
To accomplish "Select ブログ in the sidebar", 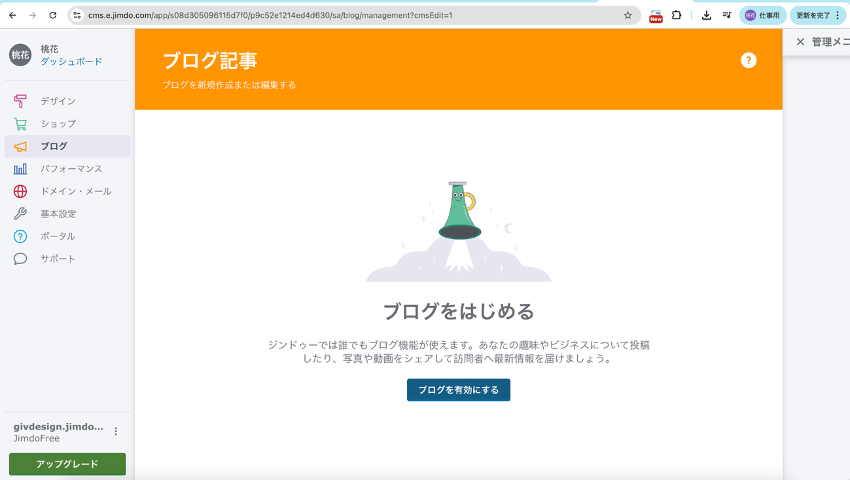I will (x=67, y=146).
